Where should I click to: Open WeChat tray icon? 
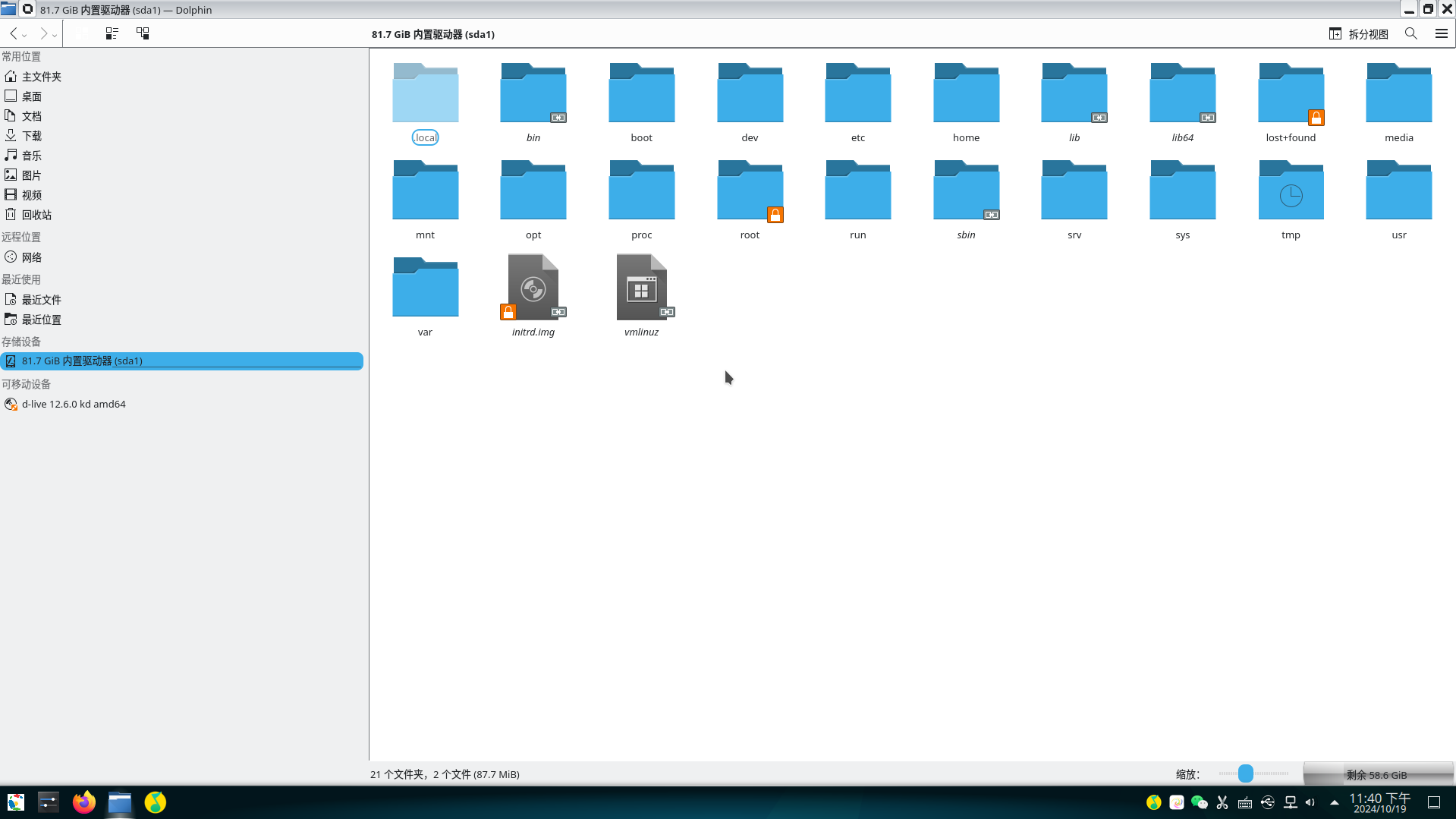pos(1200,802)
